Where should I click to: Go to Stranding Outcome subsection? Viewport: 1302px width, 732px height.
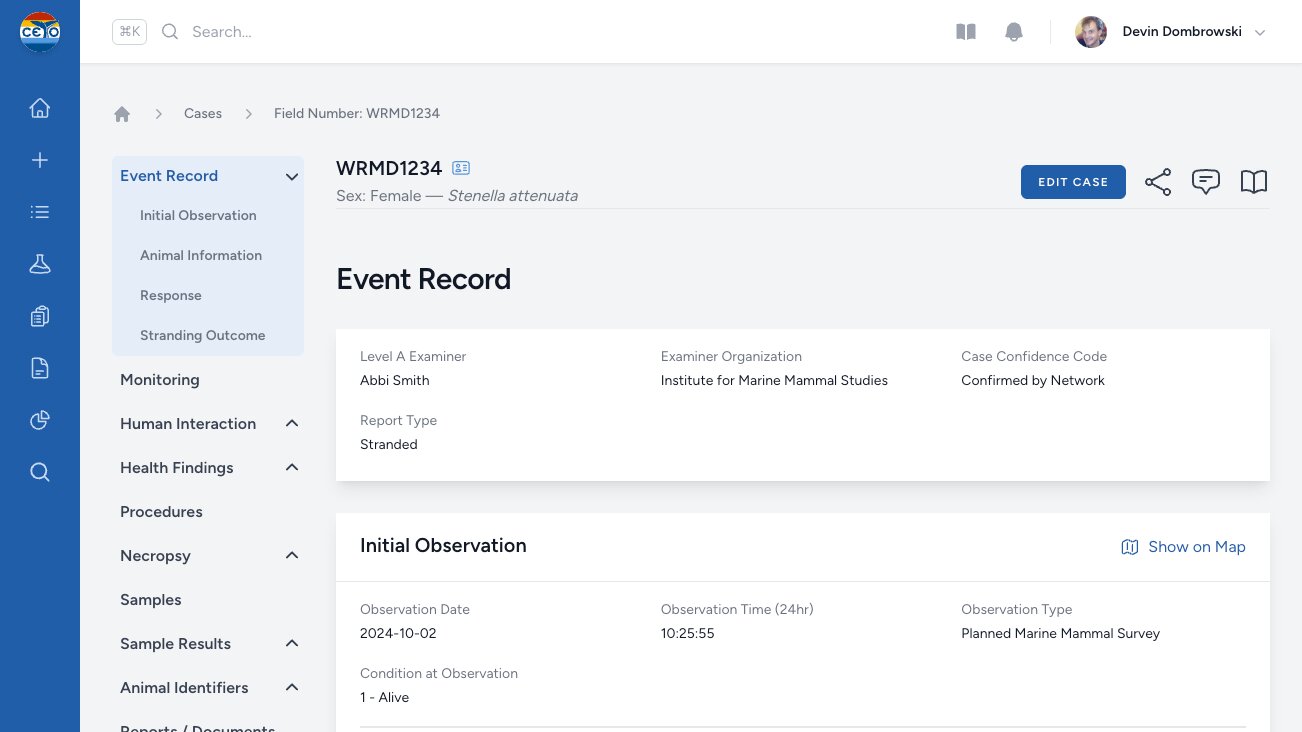point(203,336)
